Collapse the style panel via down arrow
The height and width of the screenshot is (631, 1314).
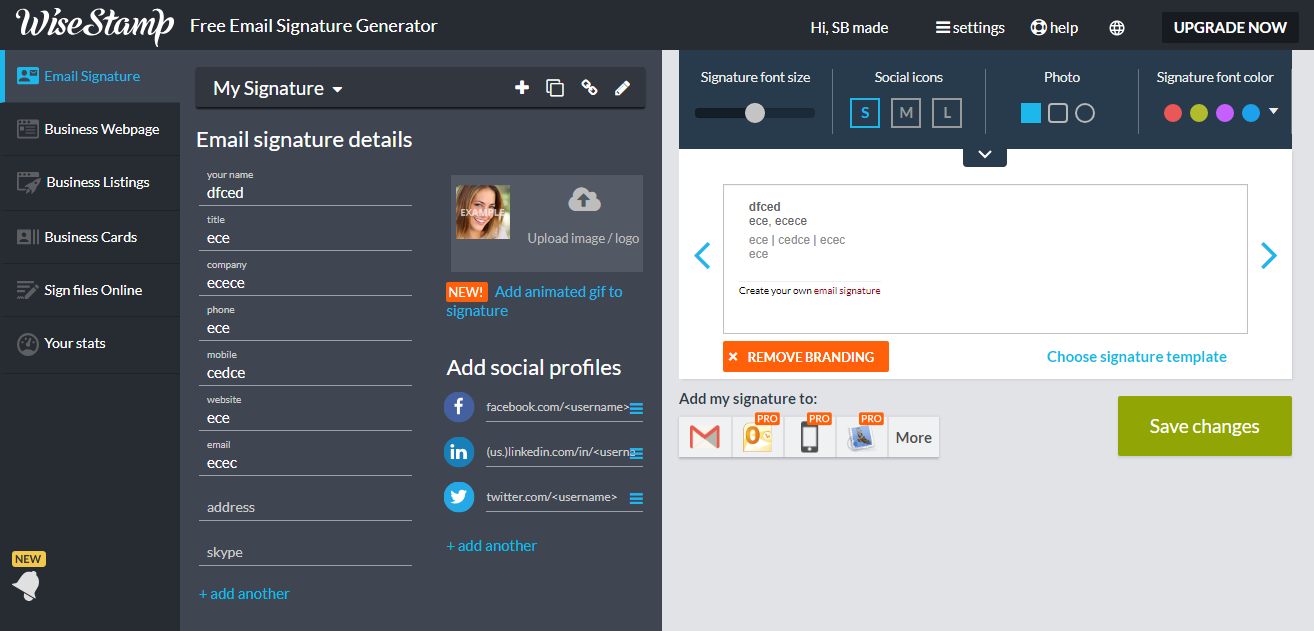tap(985, 155)
